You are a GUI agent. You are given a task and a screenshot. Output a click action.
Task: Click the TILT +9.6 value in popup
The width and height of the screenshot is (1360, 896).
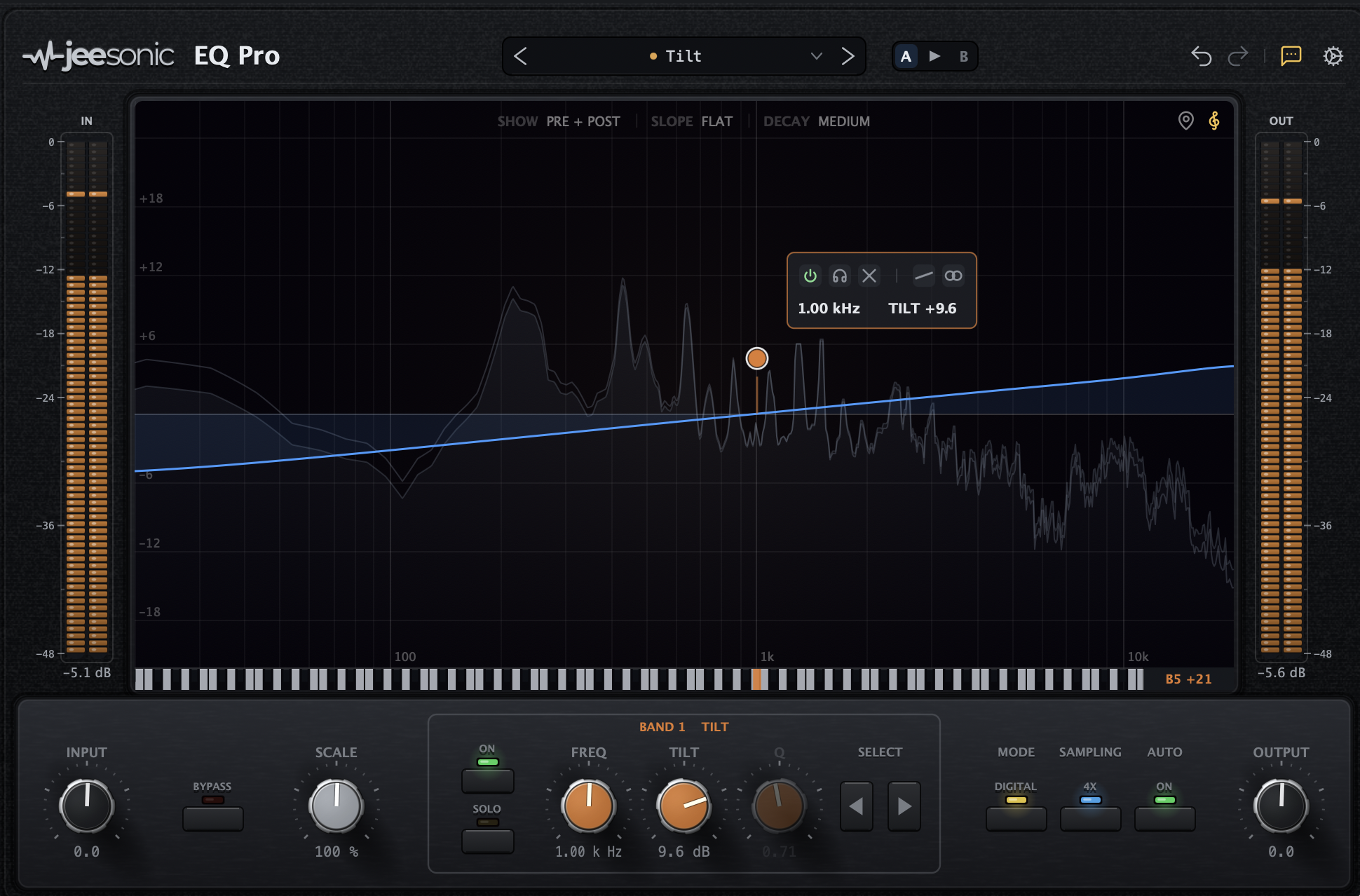(922, 308)
